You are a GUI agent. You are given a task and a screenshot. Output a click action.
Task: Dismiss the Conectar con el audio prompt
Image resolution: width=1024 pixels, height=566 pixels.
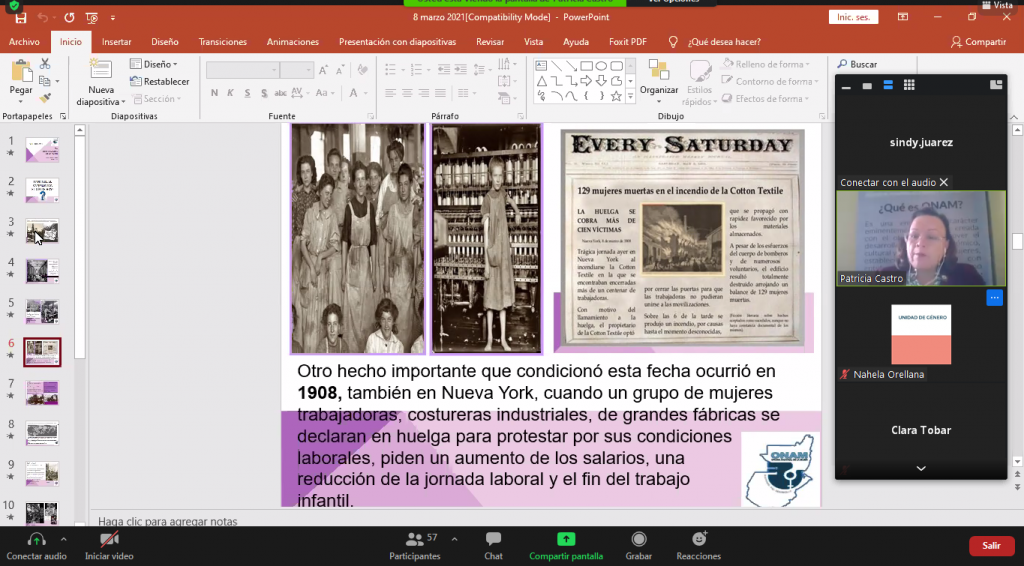pyautogui.click(x=944, y=182)
